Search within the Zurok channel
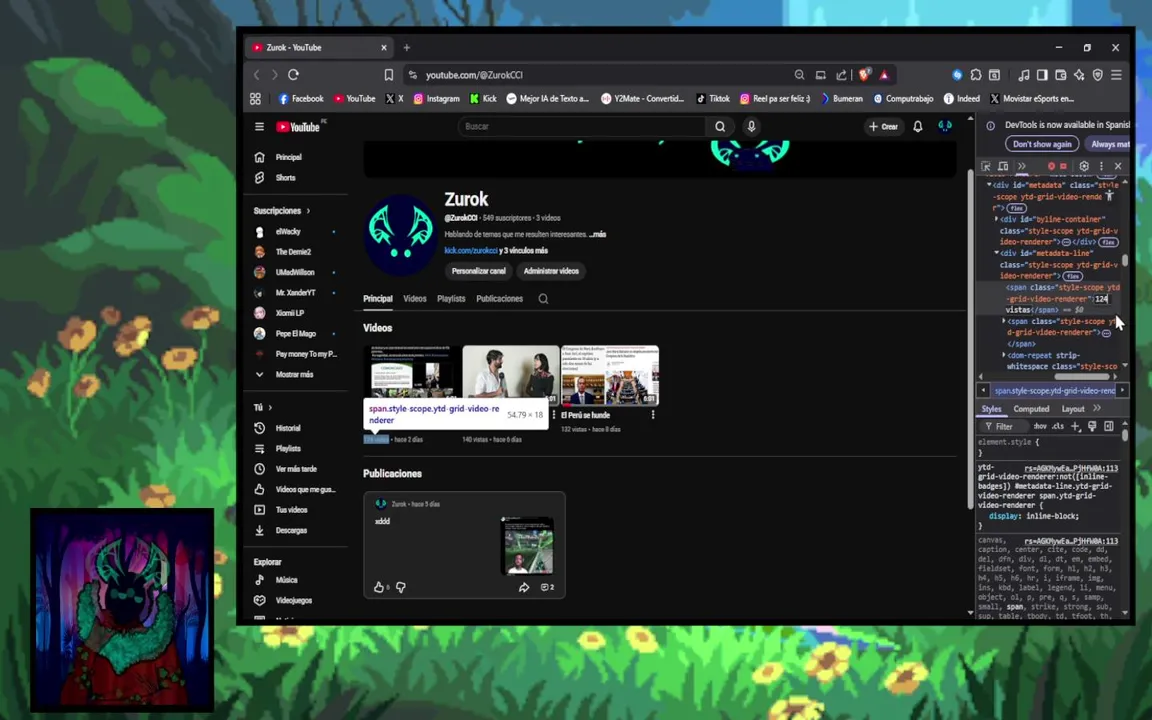The width and height of the screenshot is (1152, 720). point(543,299)
